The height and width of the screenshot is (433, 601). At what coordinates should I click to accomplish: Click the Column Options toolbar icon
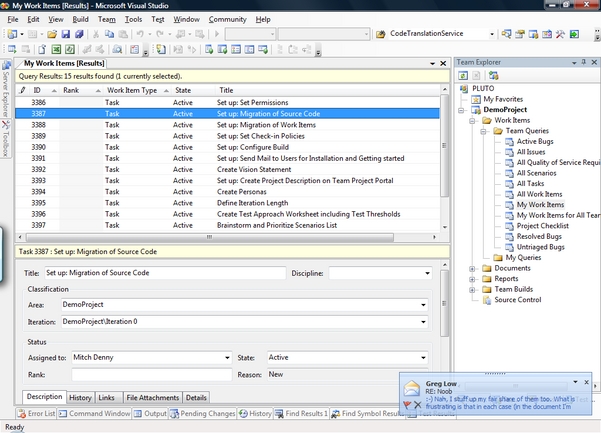click(134, 49)
